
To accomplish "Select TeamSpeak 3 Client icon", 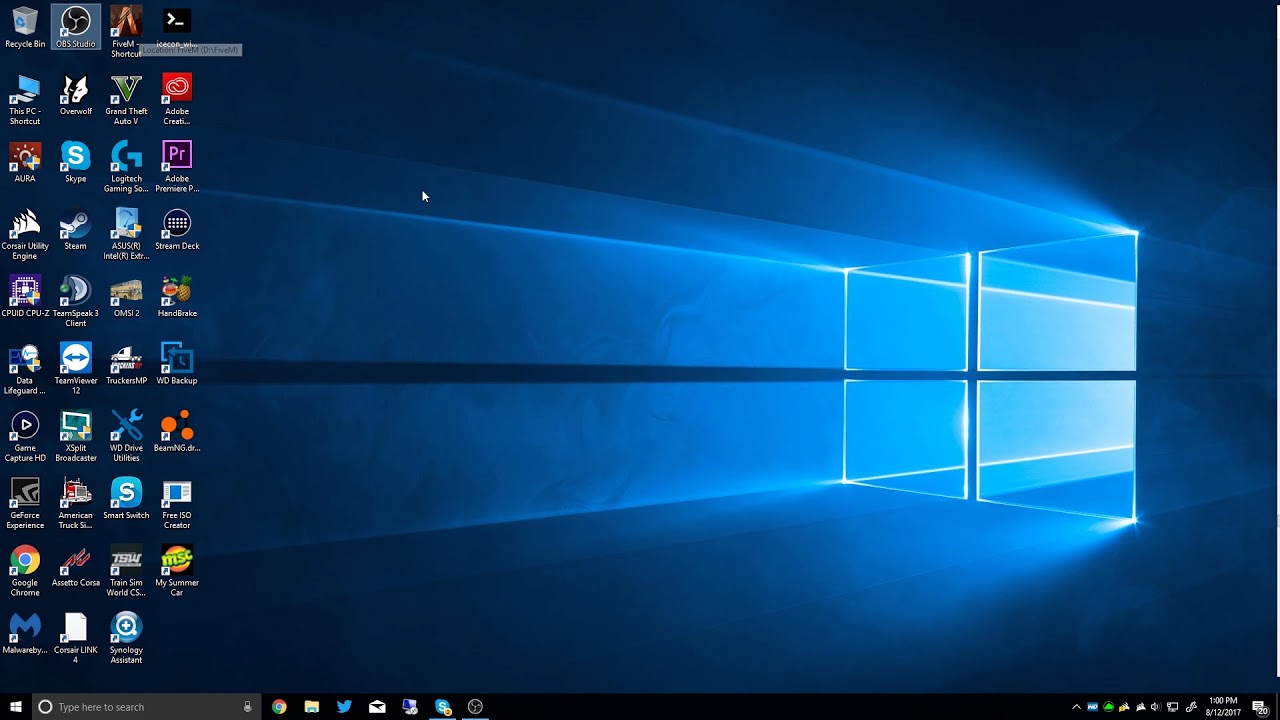I will point(76,301).
